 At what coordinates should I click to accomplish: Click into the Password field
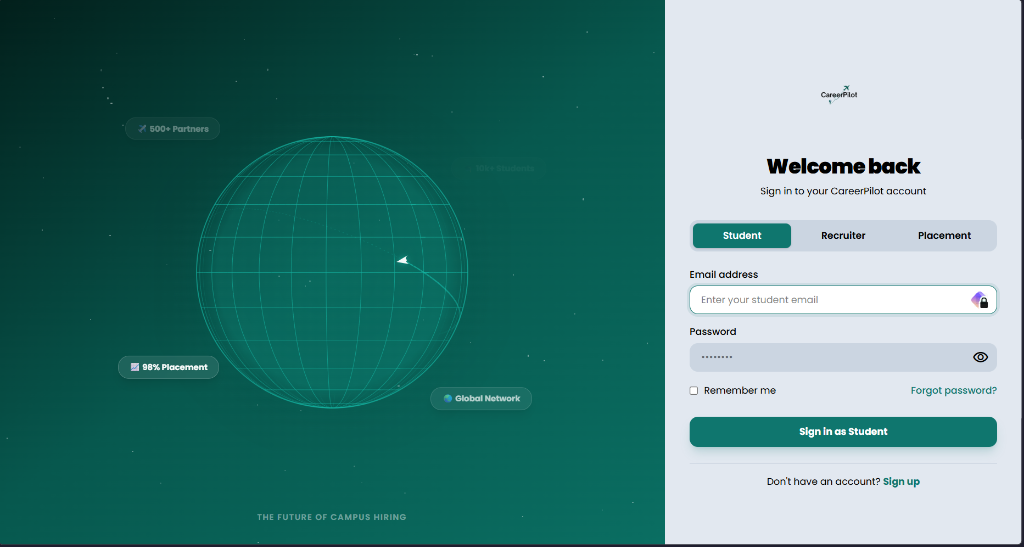click(842, 357)
